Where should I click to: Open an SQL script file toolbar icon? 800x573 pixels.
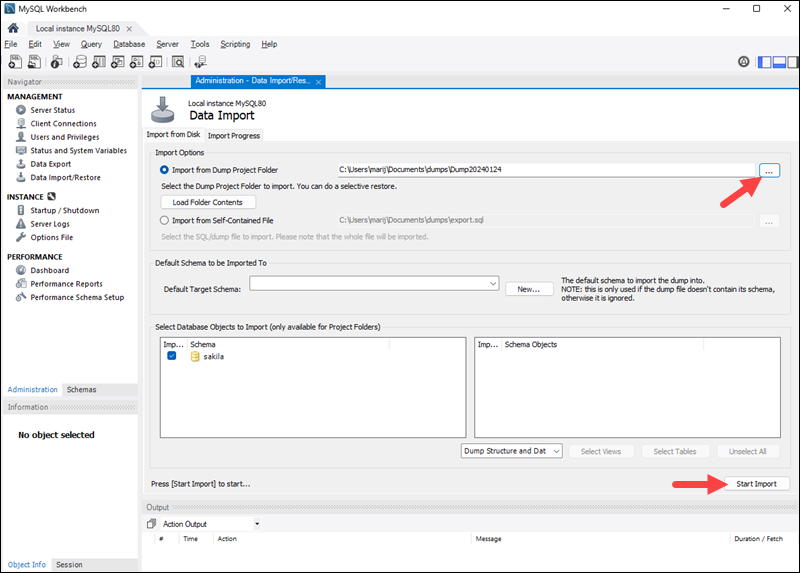click(34, 62)
